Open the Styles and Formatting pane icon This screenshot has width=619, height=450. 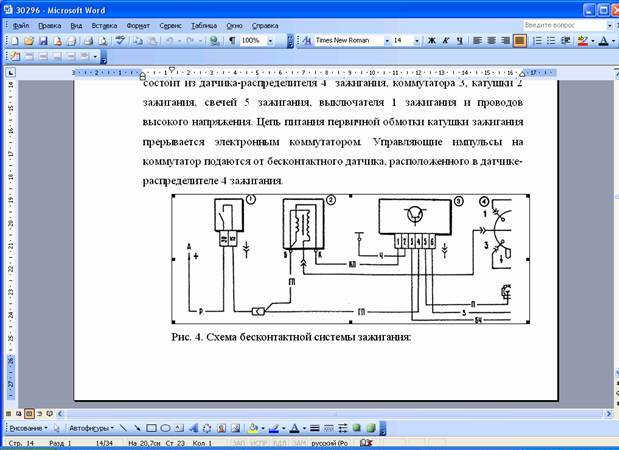pos(307,41)
